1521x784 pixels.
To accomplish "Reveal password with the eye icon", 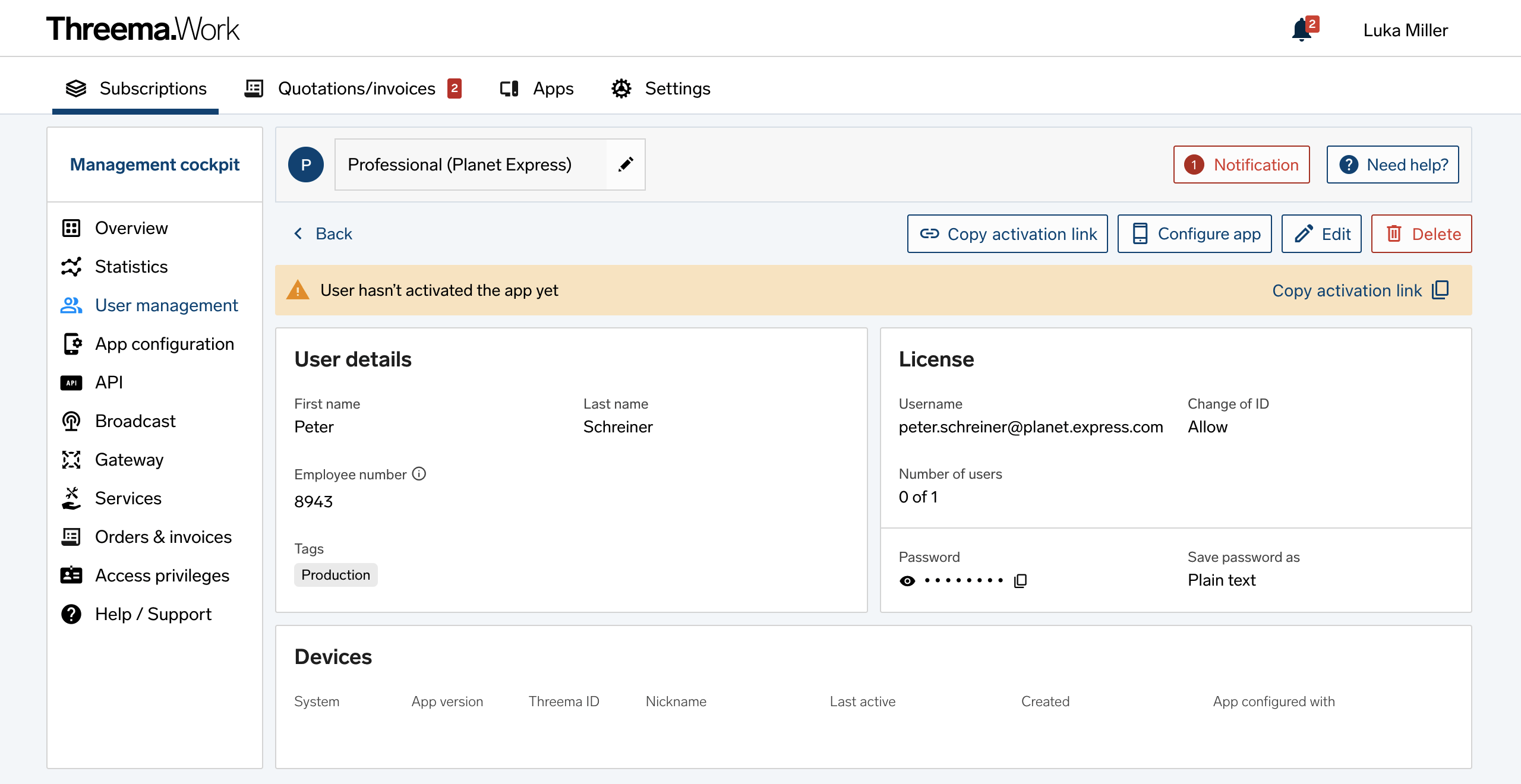I will click(x=907, y=580).
